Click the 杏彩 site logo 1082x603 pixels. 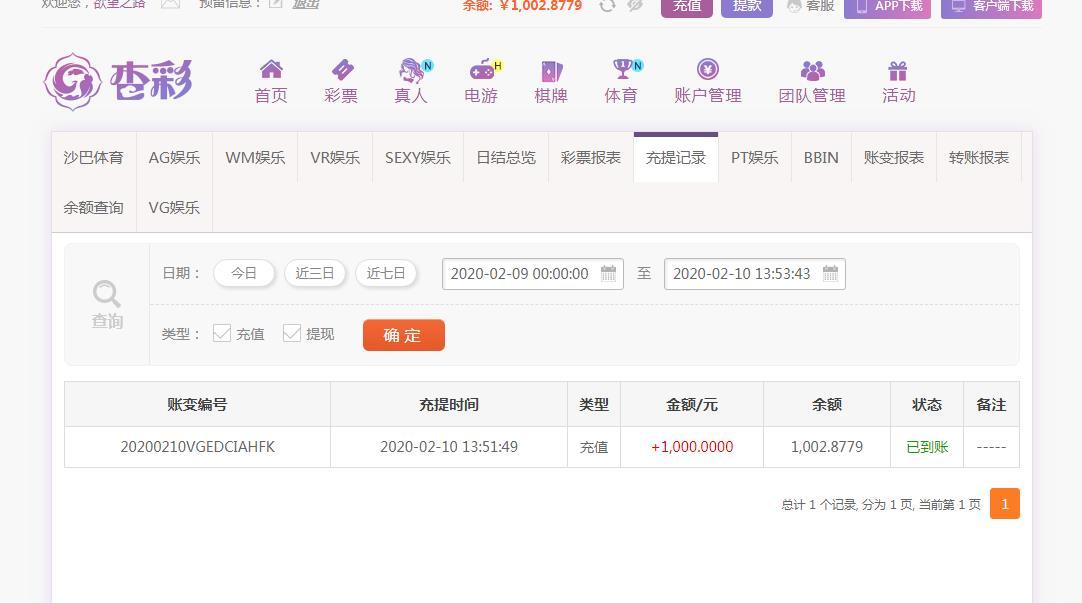tap(118, 81)
